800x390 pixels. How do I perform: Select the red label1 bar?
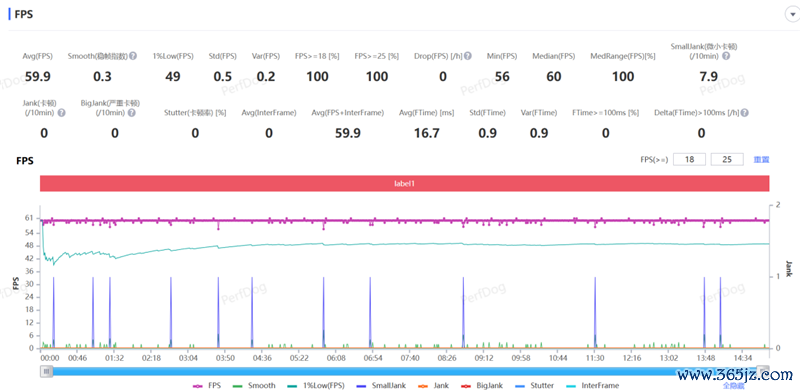click(x=405, y=183)
